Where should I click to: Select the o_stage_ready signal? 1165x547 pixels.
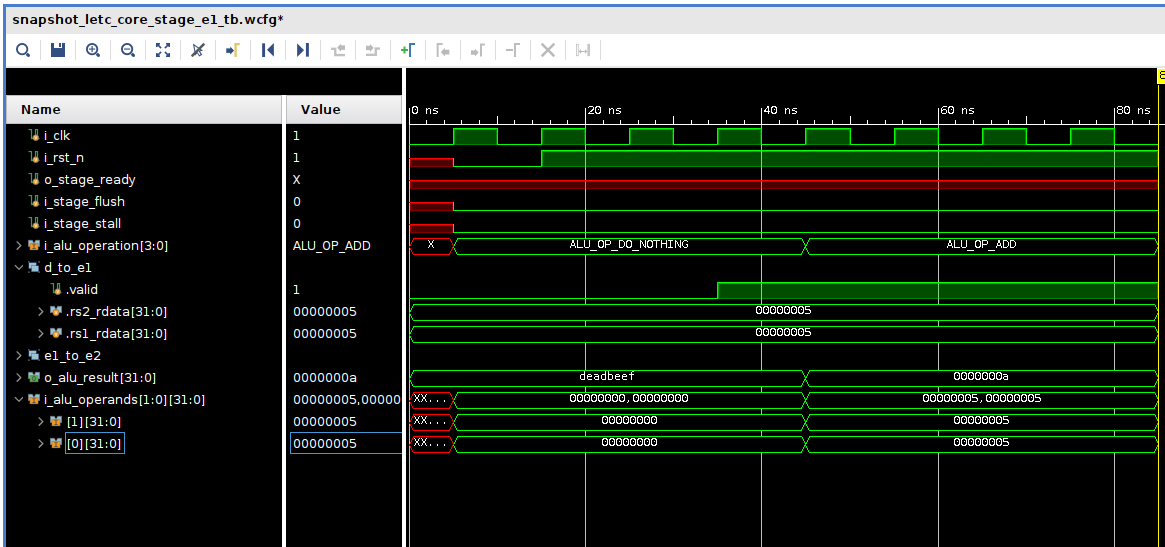[x=89, y=179]
